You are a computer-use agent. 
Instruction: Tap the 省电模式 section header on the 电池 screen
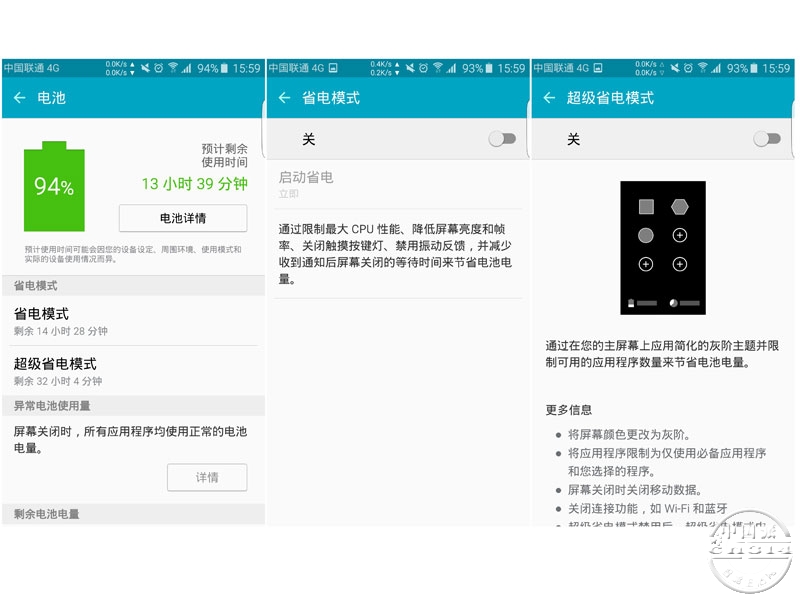[x=134, y=286]
